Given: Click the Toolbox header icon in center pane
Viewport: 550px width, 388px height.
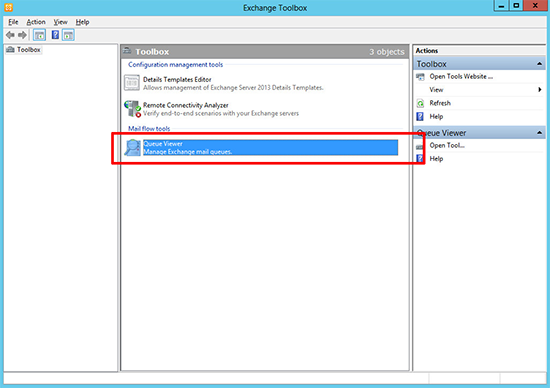Looking at the screenshot, I should pos(127,51).
